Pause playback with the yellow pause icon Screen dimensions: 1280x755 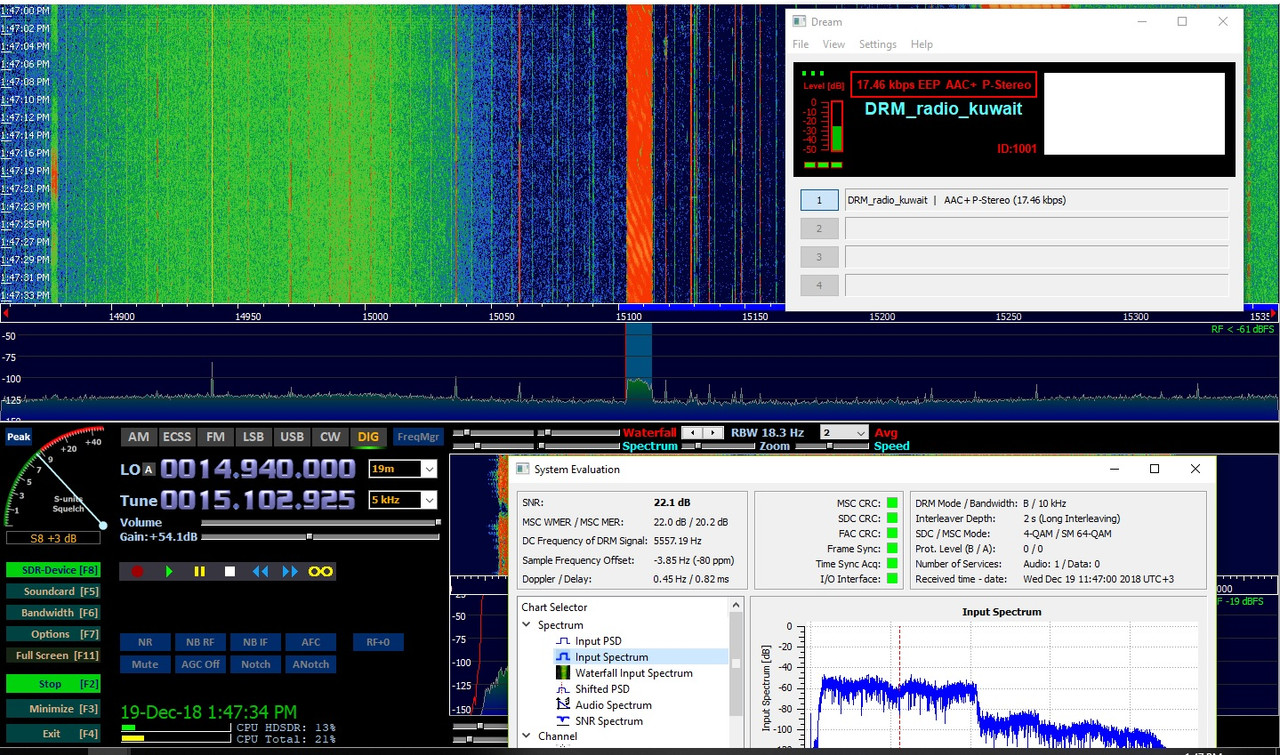pyautogui.click(x=199, y=571)
